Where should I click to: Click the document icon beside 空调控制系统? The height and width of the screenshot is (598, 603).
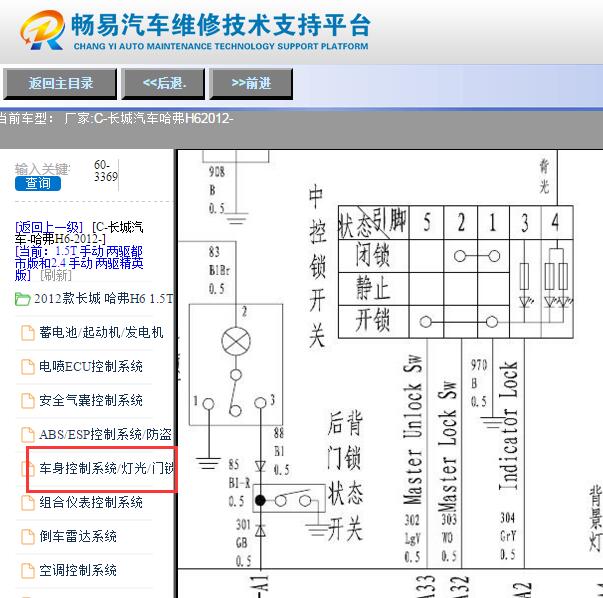pos(27,571)
